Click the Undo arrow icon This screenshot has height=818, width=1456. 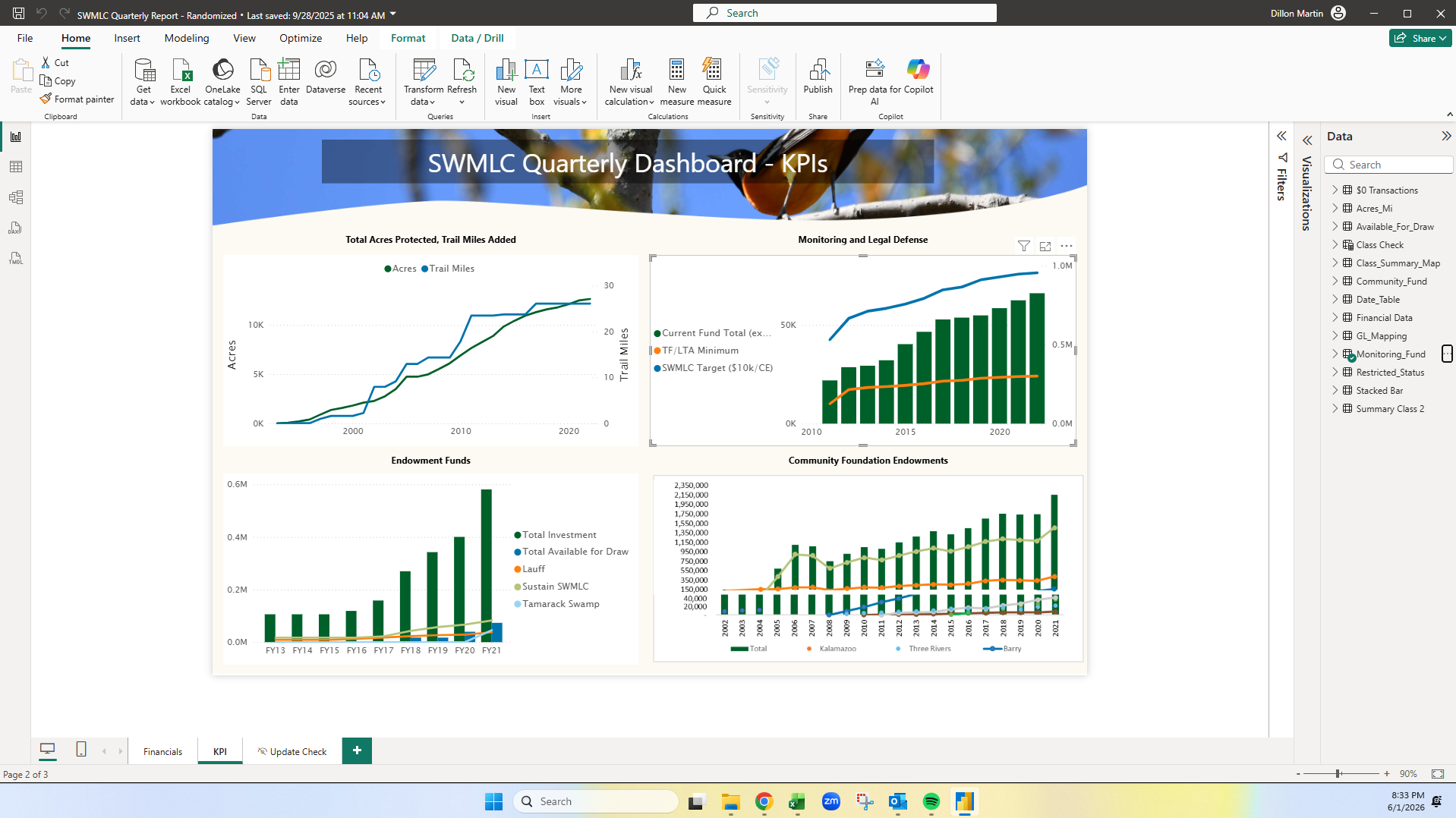(42, 13)
